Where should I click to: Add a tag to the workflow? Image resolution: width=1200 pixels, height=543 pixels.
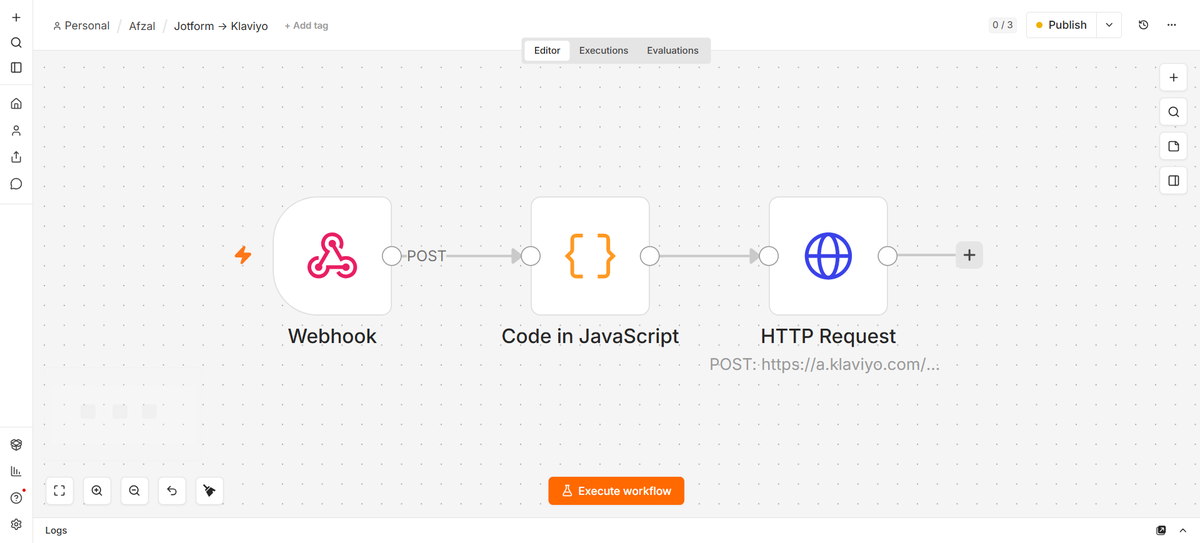(x=306, y=26)
